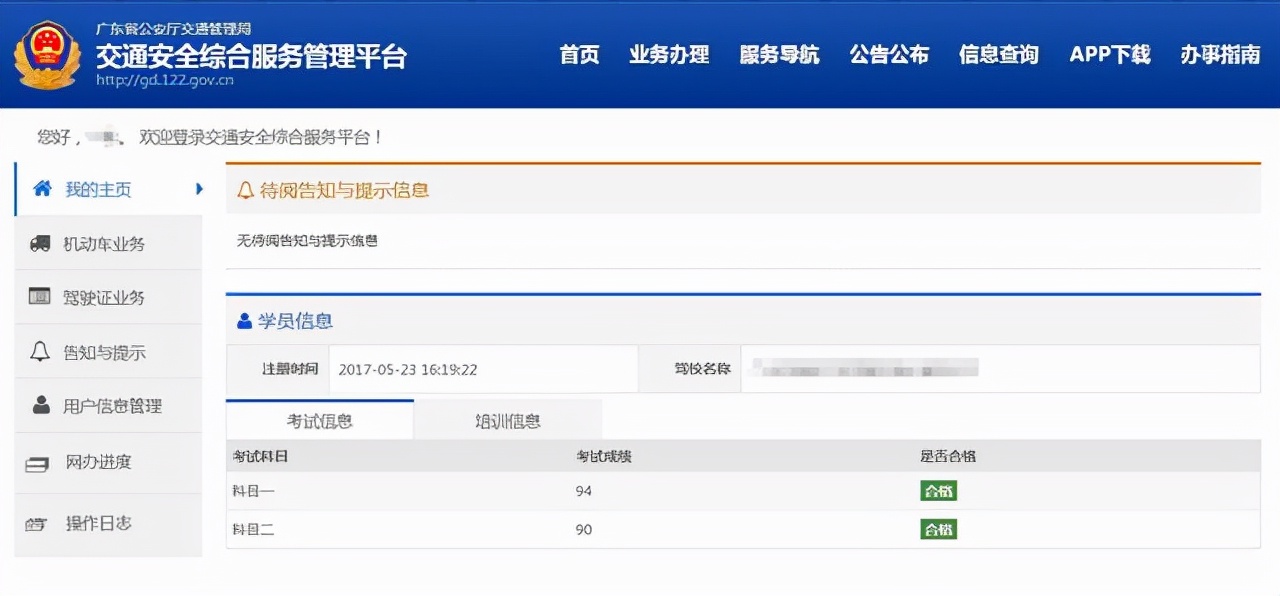The height and width of the screenshot is (596, 1280).
Task: Click the national police emblem logo
Action: pyautogui.click(x=45, y=56)
